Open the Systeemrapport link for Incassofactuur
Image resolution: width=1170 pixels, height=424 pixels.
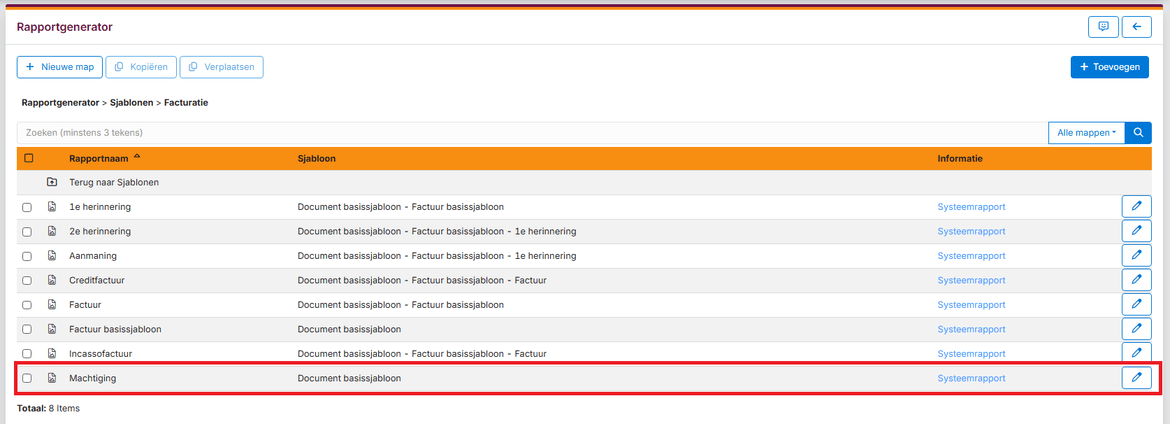pos(970,354)
